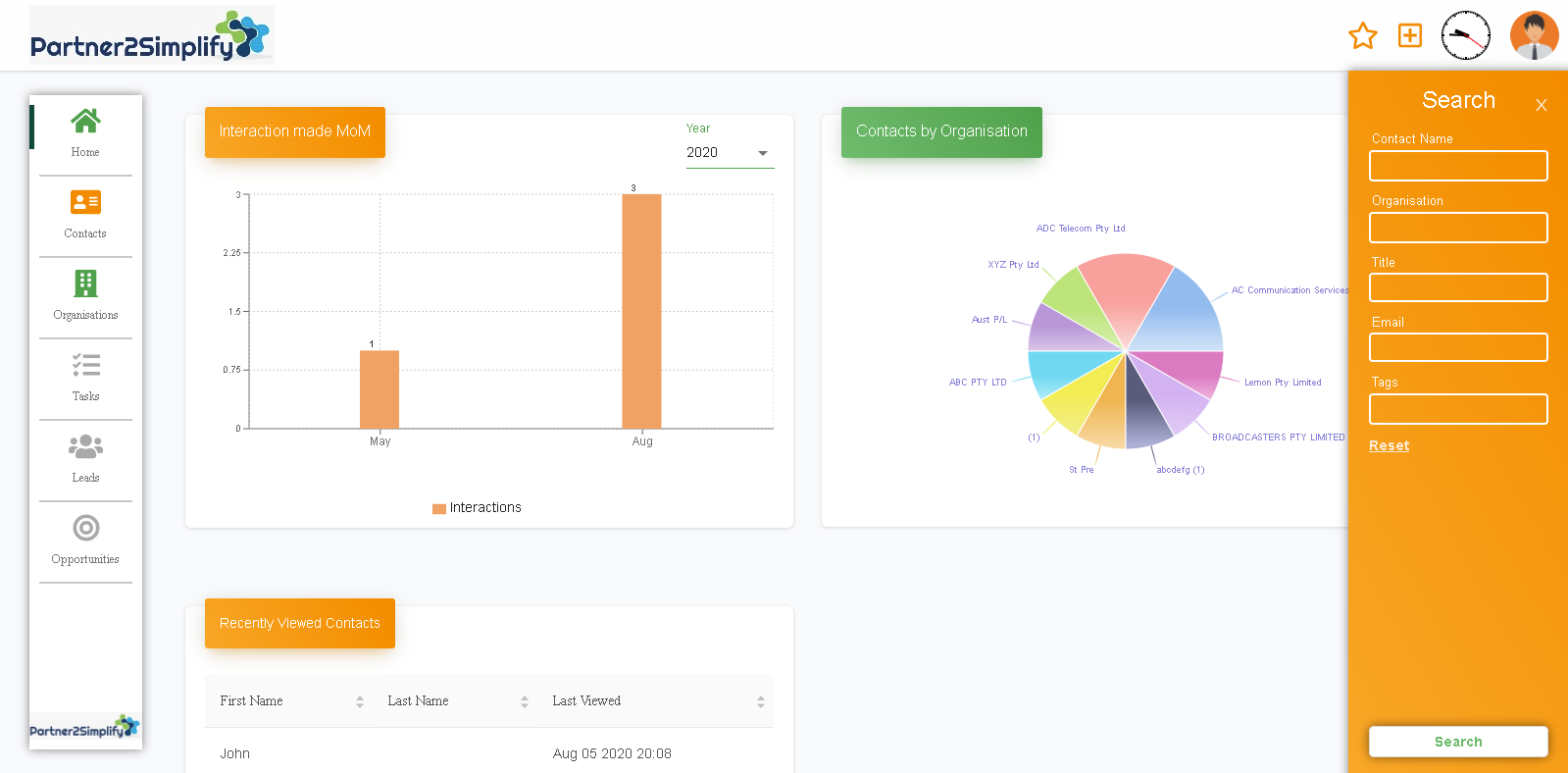Focus the Tags search field
Screen dimensions: 1568x773
(x=1458, y=409)
